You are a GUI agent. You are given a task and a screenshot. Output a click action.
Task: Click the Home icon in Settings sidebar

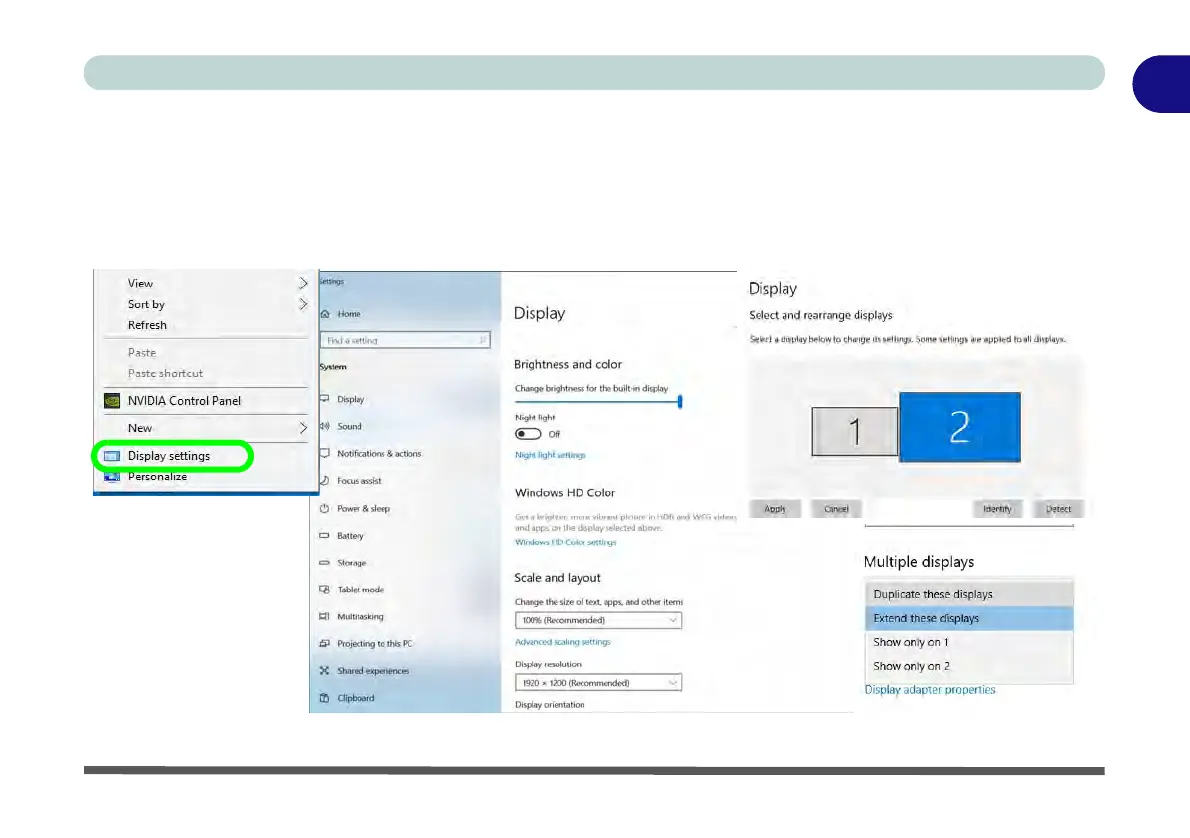[324, 314]
